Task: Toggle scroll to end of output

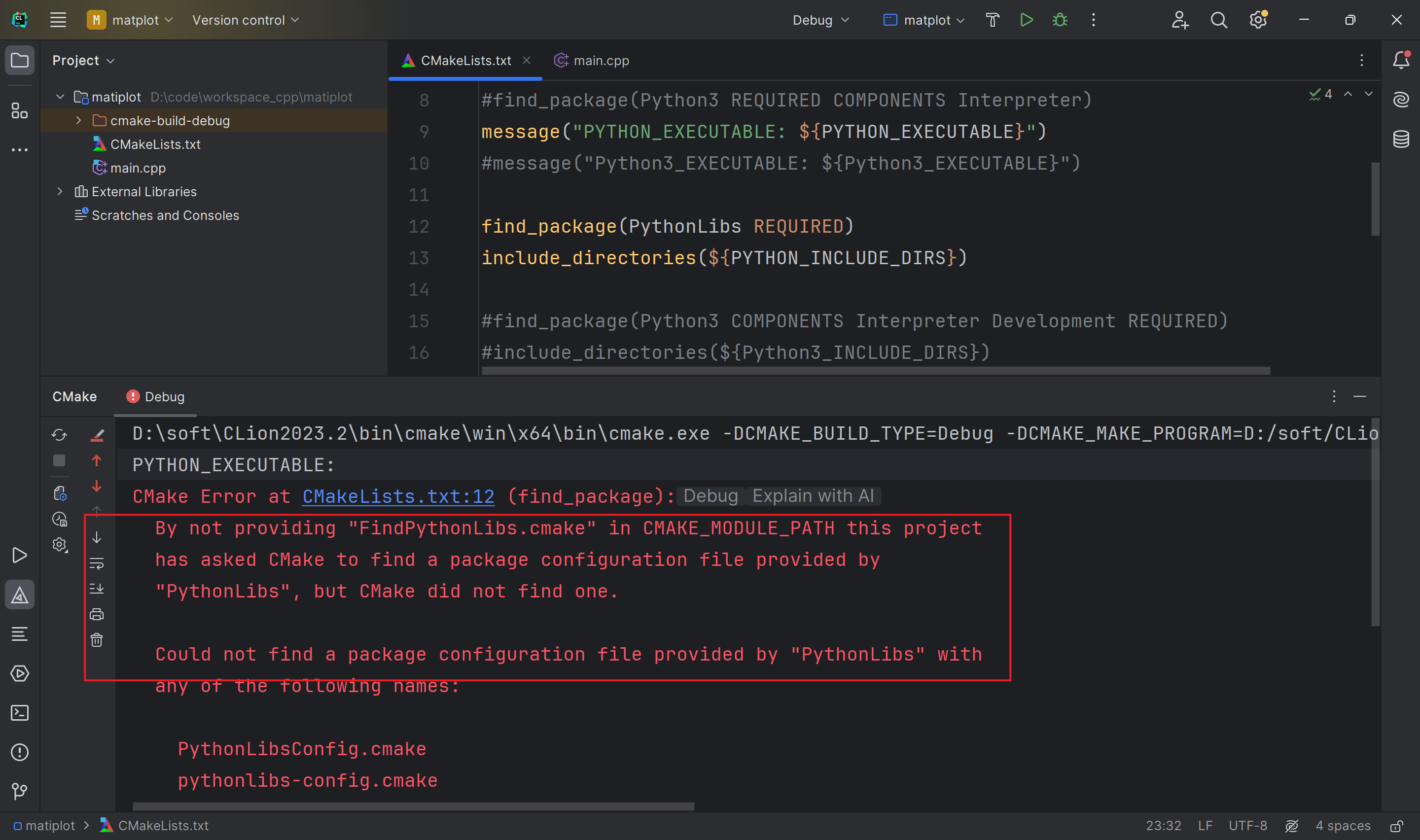Action: pos(97,589)
